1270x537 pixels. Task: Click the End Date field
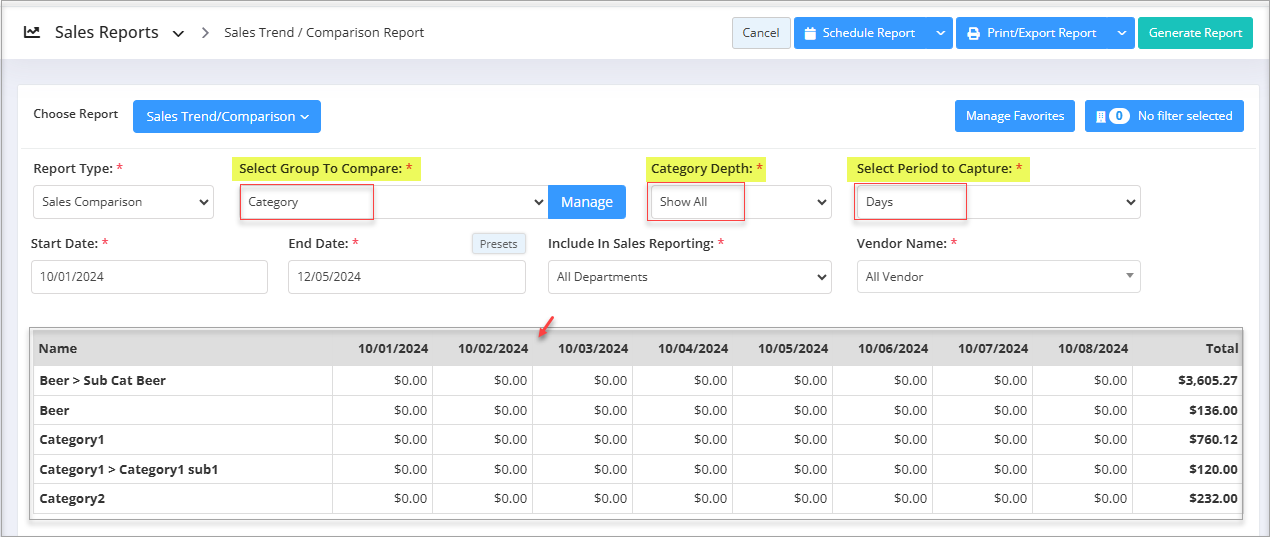coord(407,277)
